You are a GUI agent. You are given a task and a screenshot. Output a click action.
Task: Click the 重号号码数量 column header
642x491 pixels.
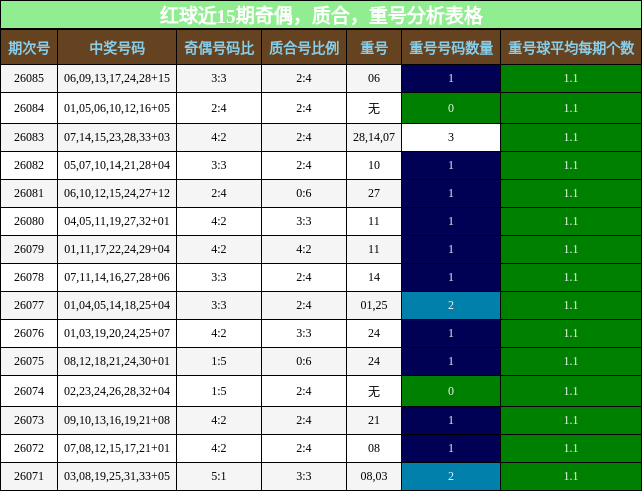[x=451, y=48]
